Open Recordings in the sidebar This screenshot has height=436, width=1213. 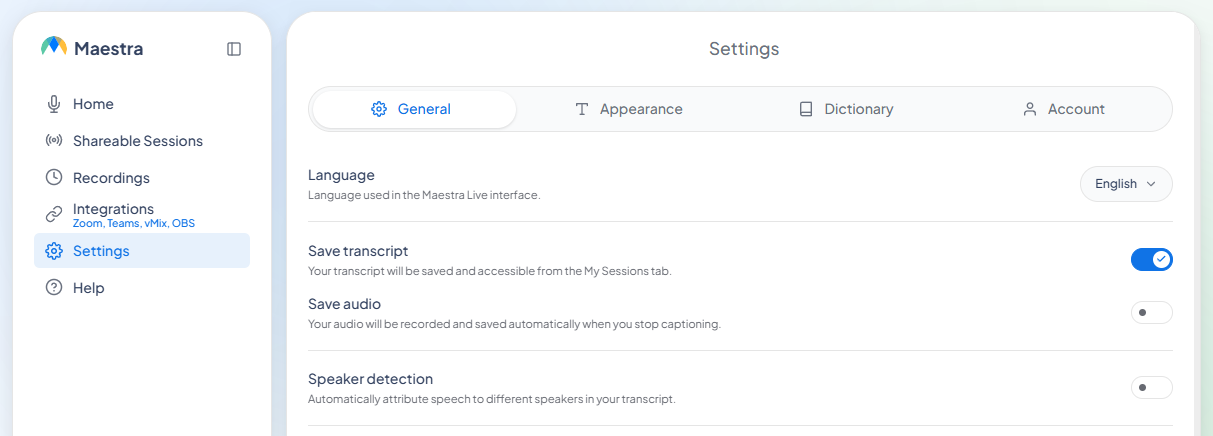tap(142, 177)
